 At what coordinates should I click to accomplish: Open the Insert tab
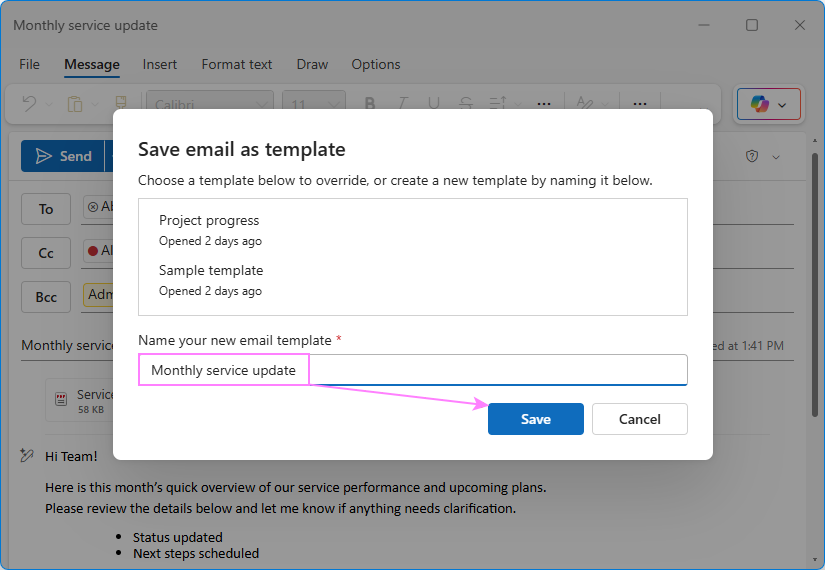pyautogui.click(x=159, y=64)
